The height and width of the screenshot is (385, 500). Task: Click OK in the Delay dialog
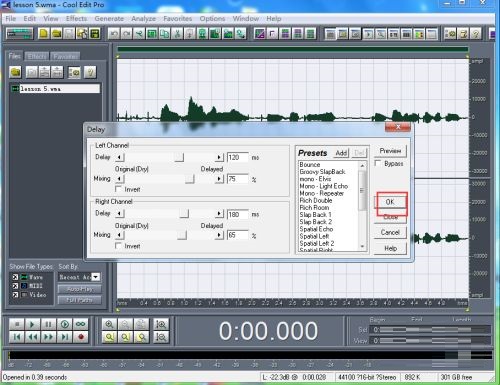point(390,202)
